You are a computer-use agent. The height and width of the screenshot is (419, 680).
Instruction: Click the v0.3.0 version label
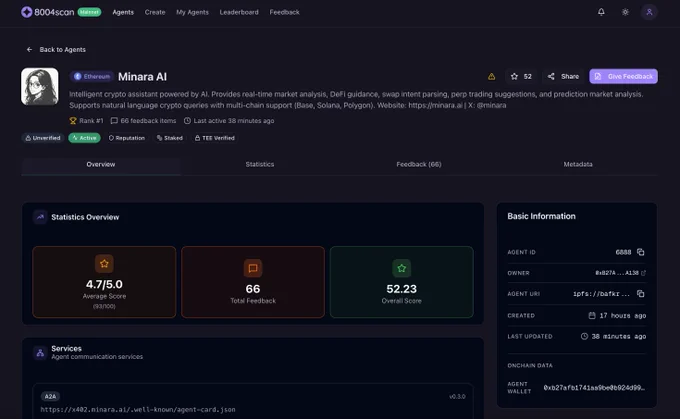tap(457, 396)
